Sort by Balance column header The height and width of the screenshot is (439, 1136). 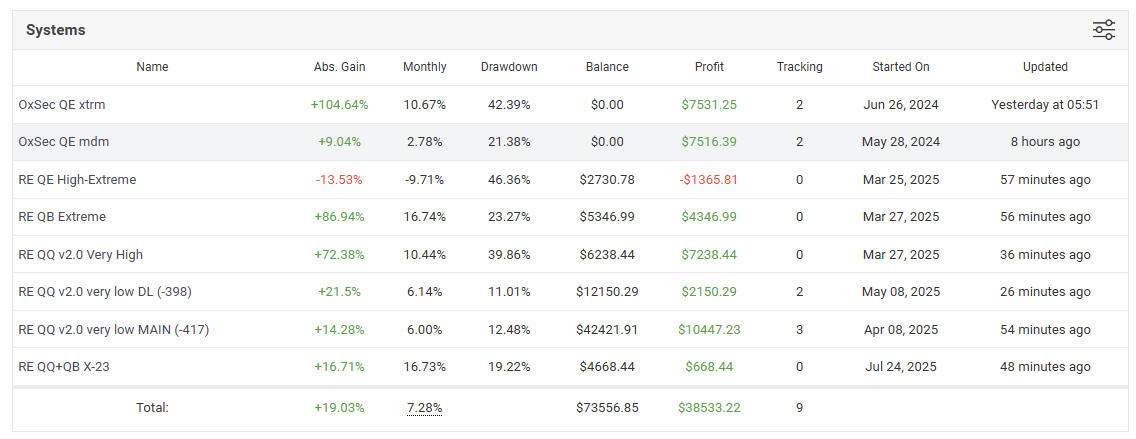click(607, 67)
